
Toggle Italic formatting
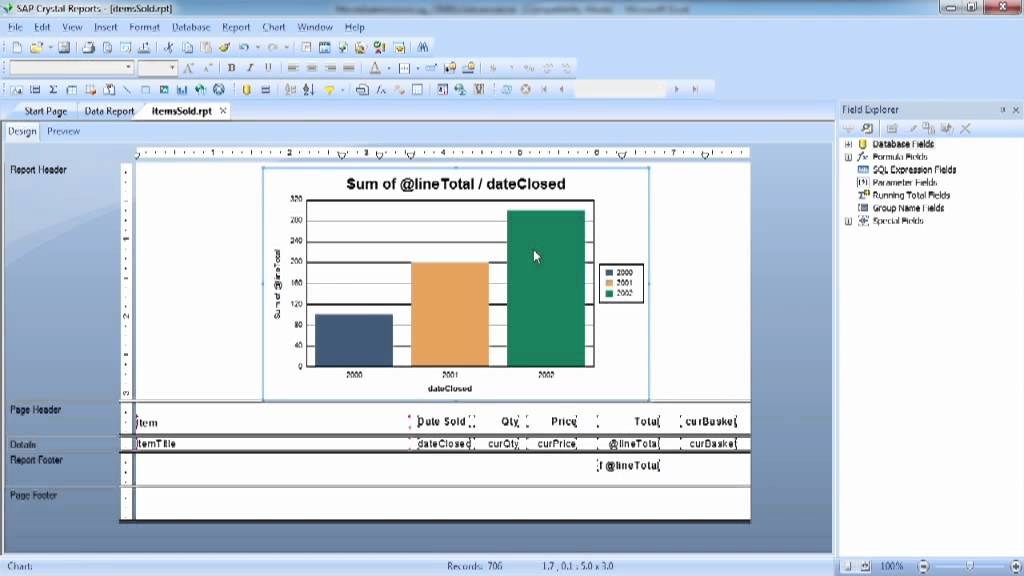click(x=249, y=68)
